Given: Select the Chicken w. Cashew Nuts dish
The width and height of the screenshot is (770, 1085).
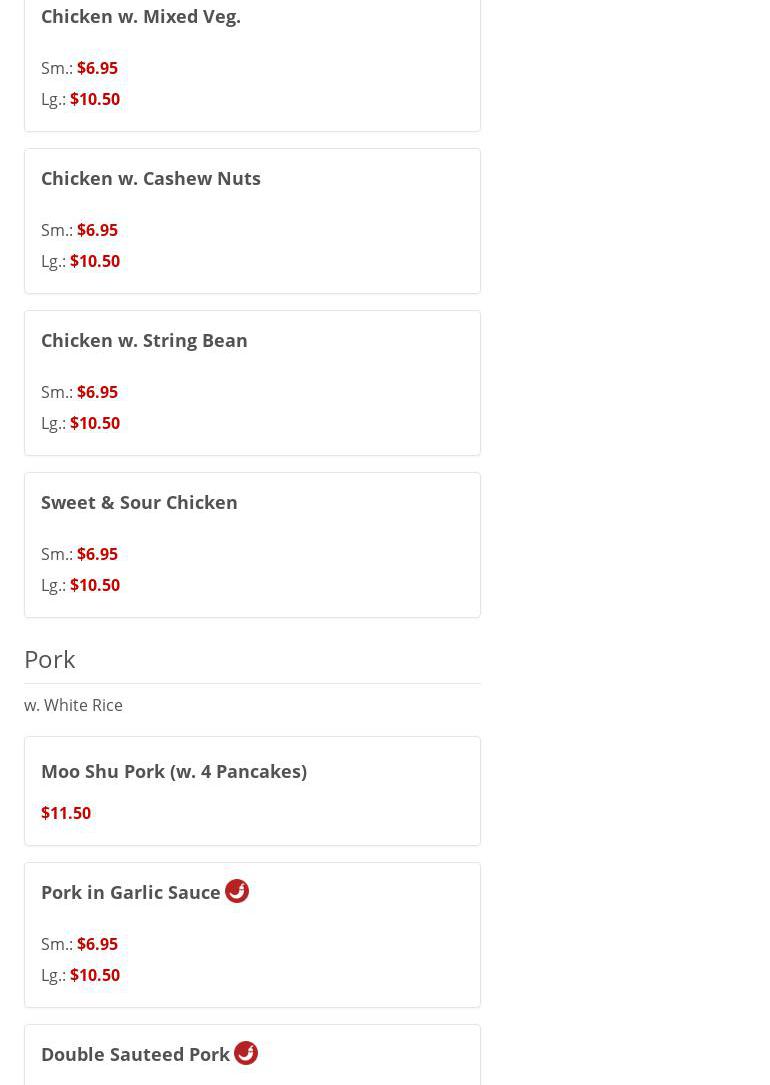Looking at the screenshot, I should tap(151, 179).
